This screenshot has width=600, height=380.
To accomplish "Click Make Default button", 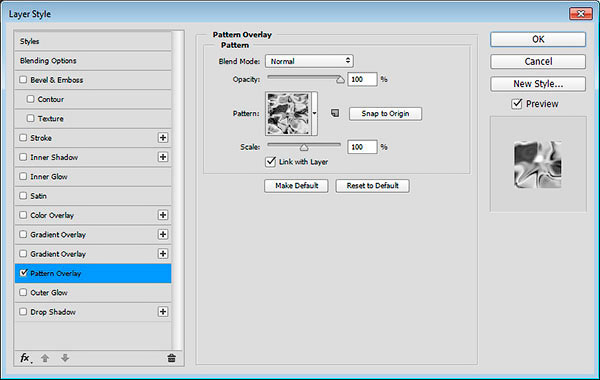I will pyautogui.click(x=296, y=186).
